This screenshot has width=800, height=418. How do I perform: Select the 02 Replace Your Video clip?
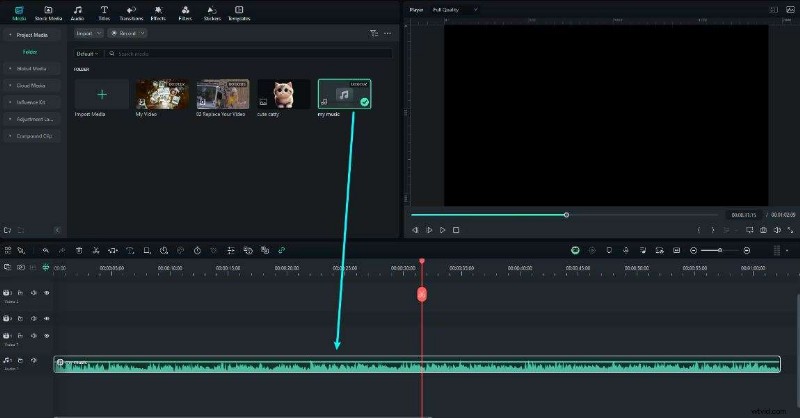coord(223,94)
